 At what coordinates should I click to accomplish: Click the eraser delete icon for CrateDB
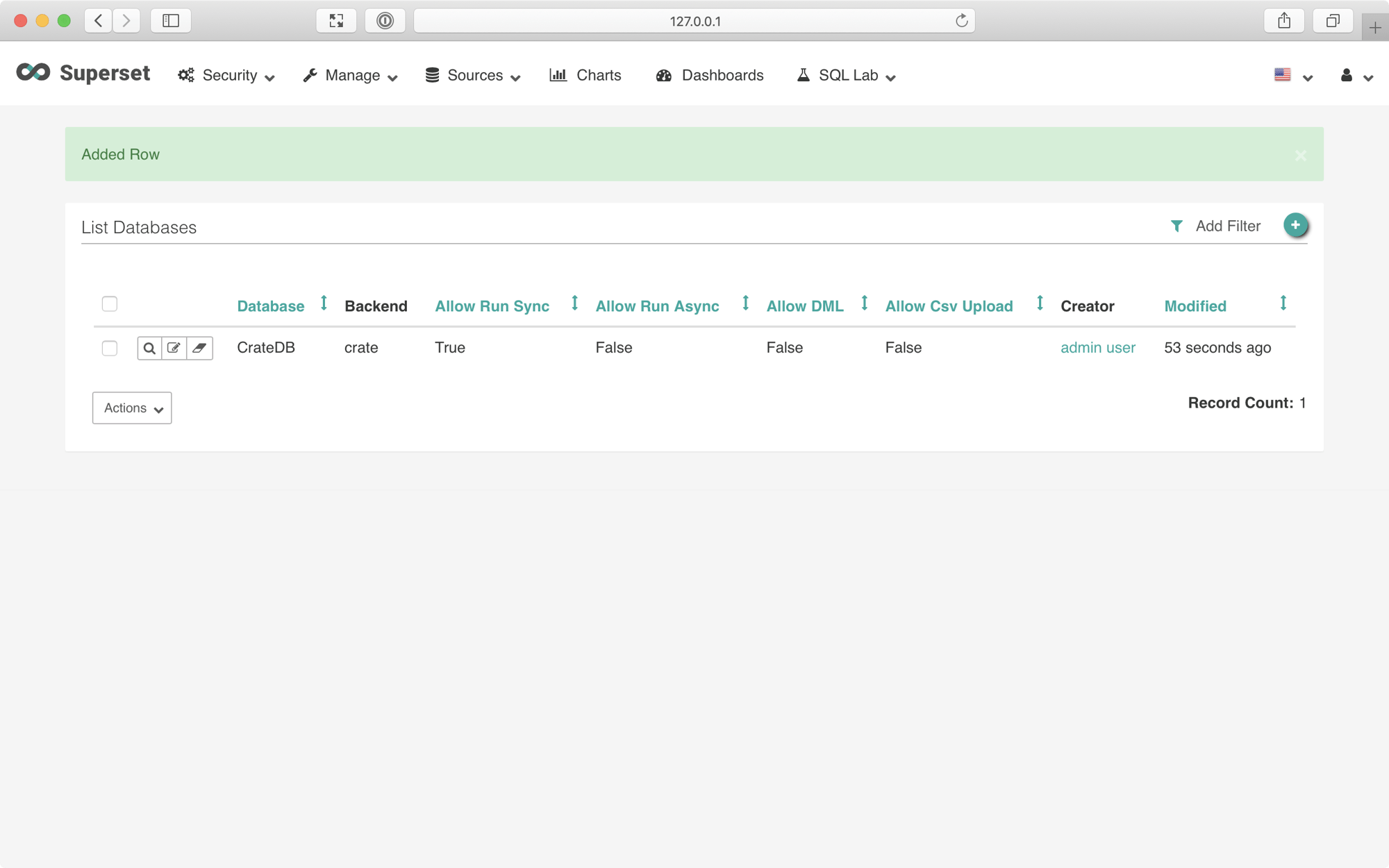pyautogui.click(x=199, y=348)
